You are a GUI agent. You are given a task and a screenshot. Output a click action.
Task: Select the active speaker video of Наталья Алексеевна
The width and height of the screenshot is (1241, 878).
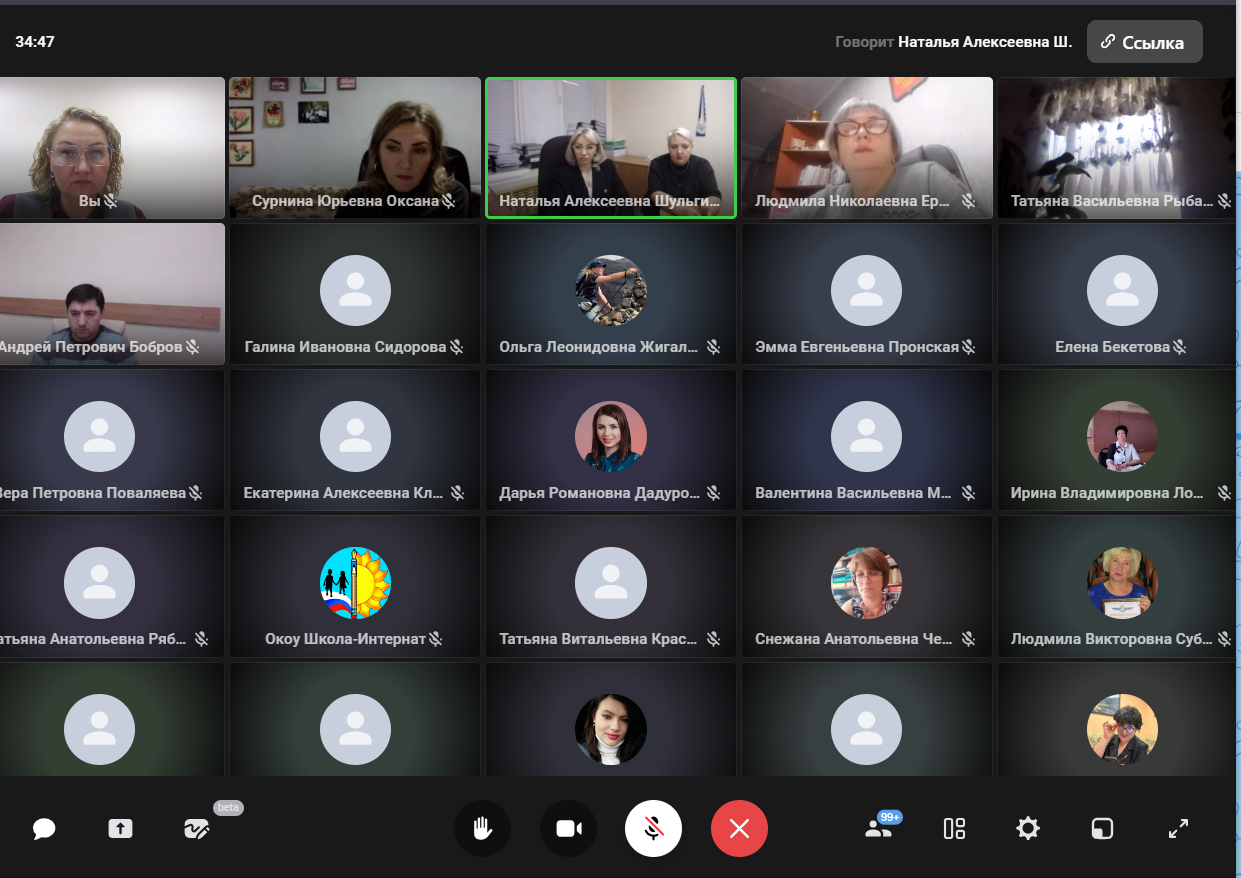coord(611,148)
